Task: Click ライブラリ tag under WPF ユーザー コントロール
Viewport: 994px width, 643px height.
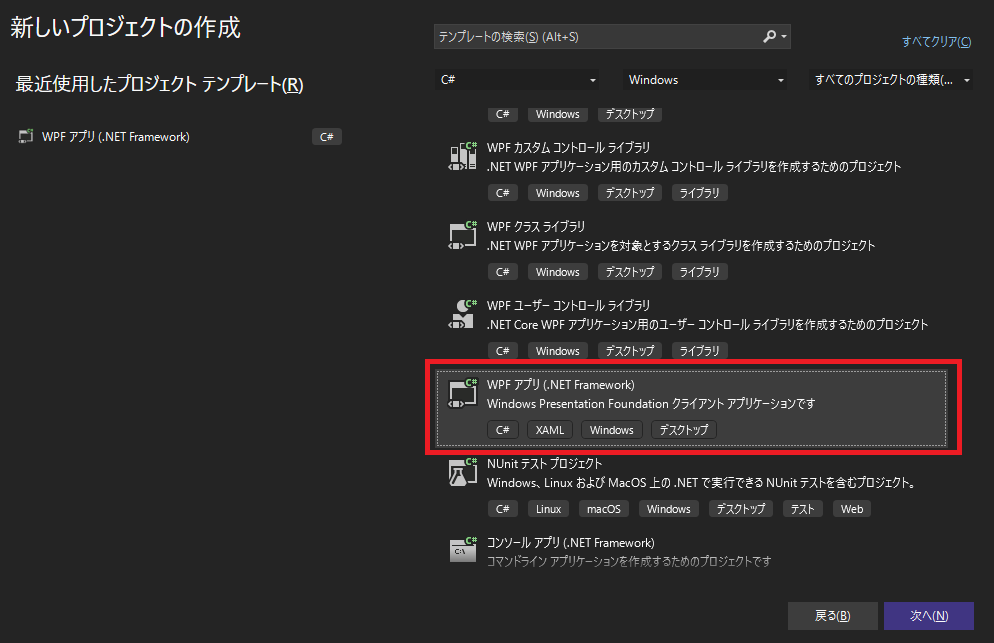Action: click(699, 351)
